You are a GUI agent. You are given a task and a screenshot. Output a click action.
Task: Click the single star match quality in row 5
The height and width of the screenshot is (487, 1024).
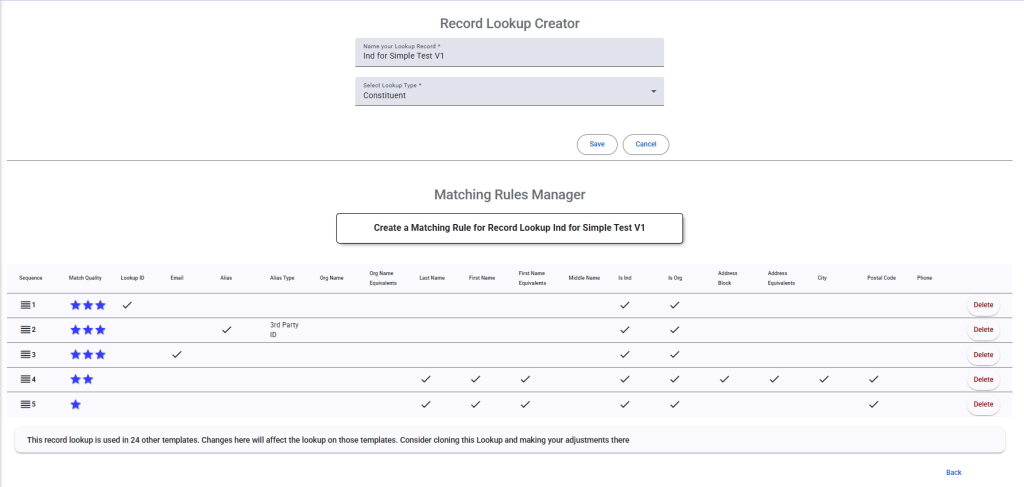click(x=75, y=405)
